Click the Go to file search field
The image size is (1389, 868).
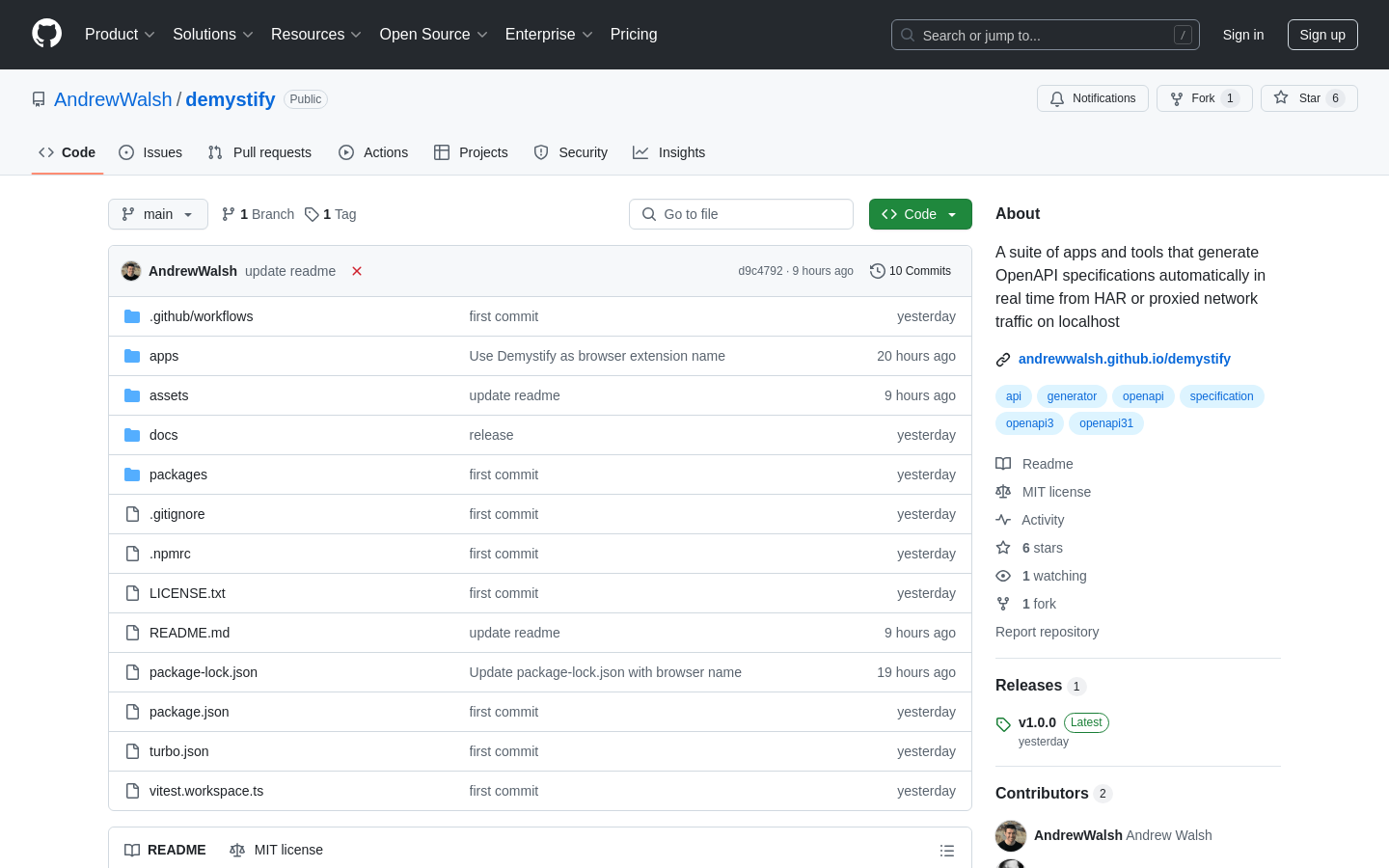741,214
